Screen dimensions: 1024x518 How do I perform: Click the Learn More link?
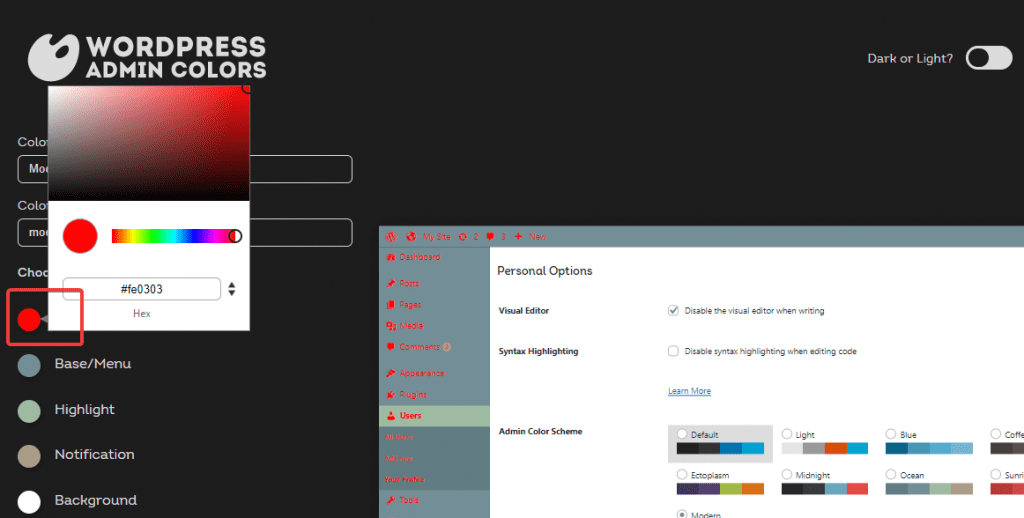[x=689, y=391]
